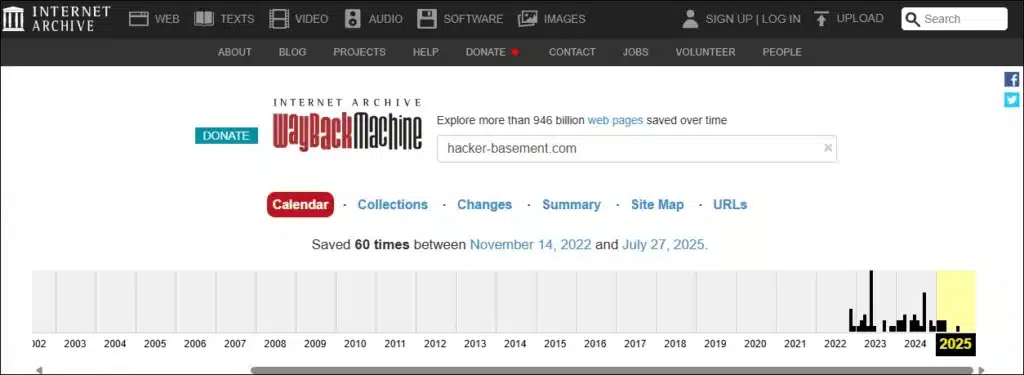1024x375 pixels.
Task: Click the top Search box
Action: tap(954, 19)
